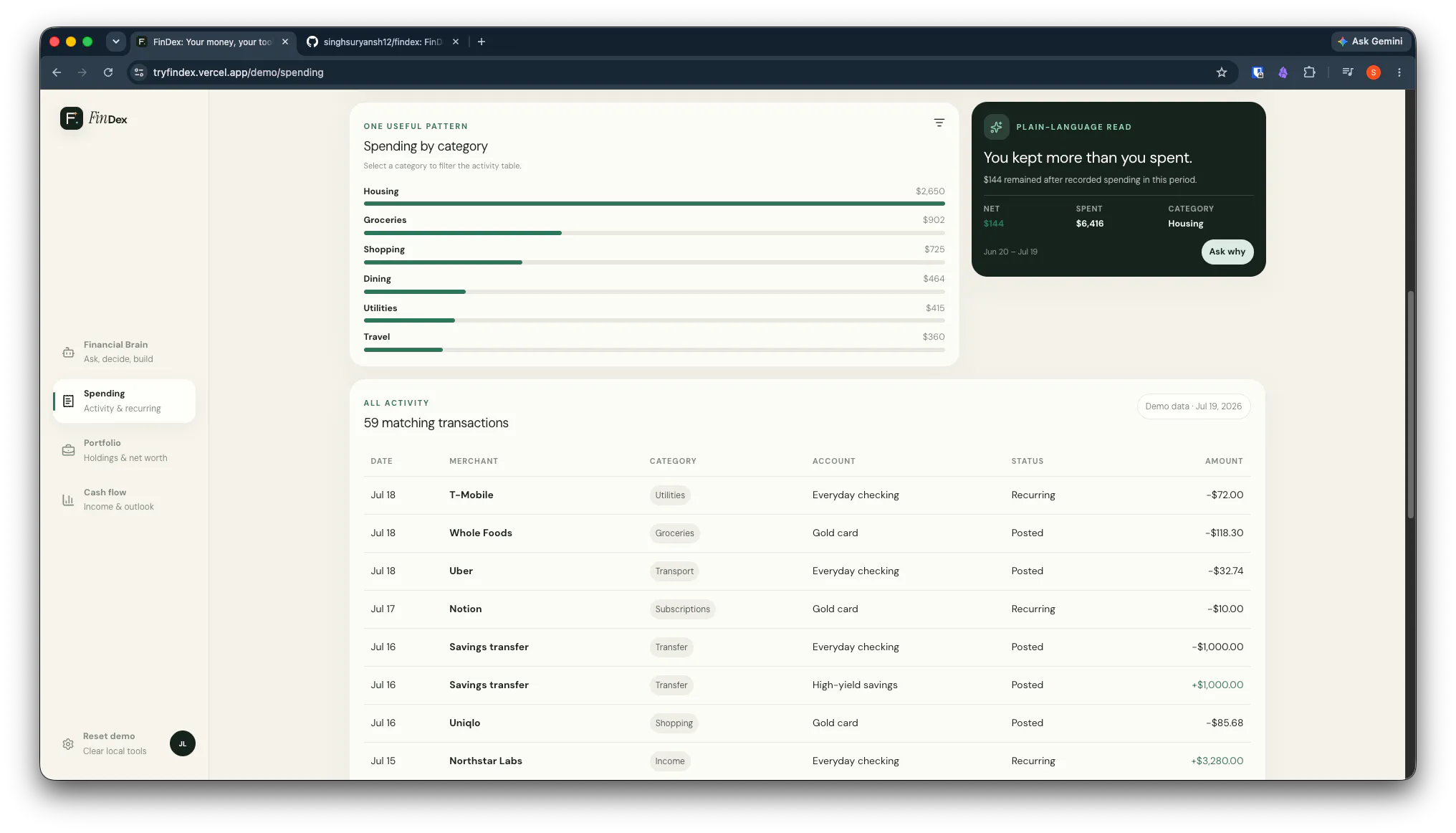Click the category filter lines icon
The image size is (1456, 833).
click(x=939, y=123)
